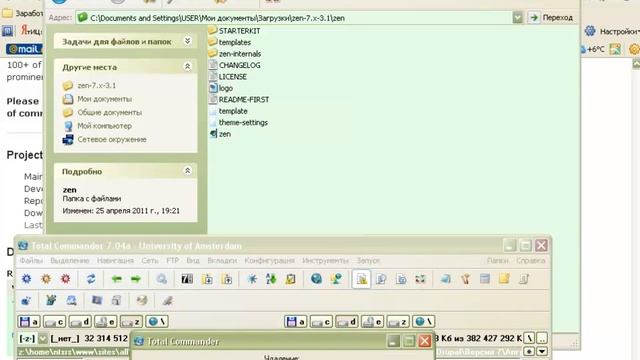The image size is (640, 360).
Task: Open drive e in left Total Commander panel
Action: [x=106, y=322]
